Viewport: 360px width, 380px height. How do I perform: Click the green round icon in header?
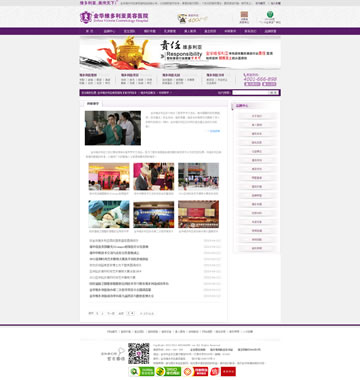[270, 15]
